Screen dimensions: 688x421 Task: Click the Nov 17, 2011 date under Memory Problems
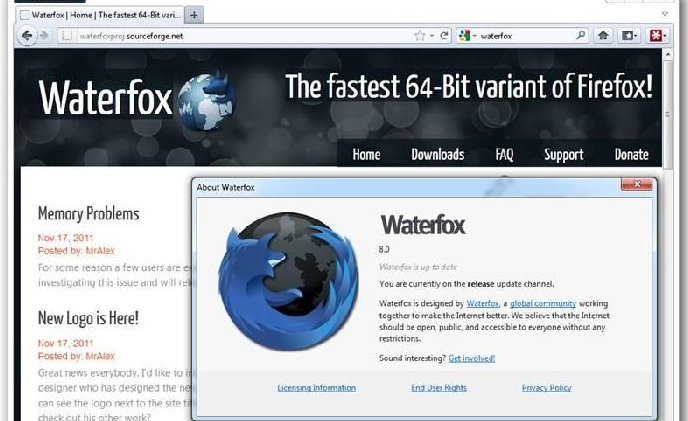(x=65, y=238)
